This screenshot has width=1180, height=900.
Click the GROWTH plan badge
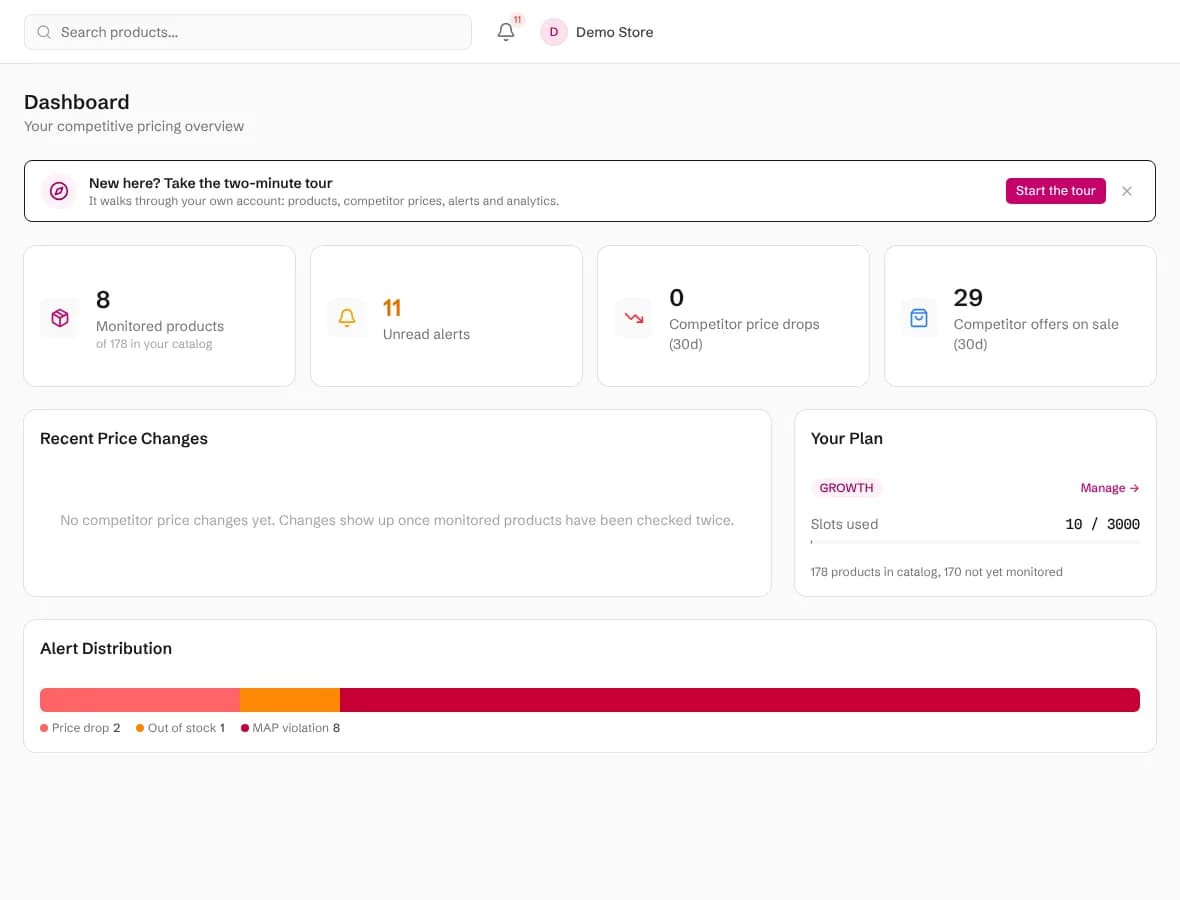tap(846, 488)
